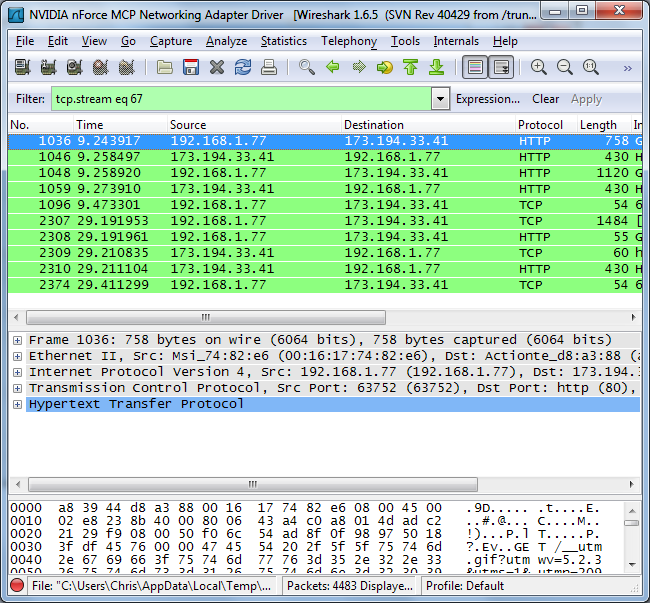The width and height of the screenshot is (650, 603).
Task: Expand the Transmission Control Protocol node
Action: coord(17,388)
